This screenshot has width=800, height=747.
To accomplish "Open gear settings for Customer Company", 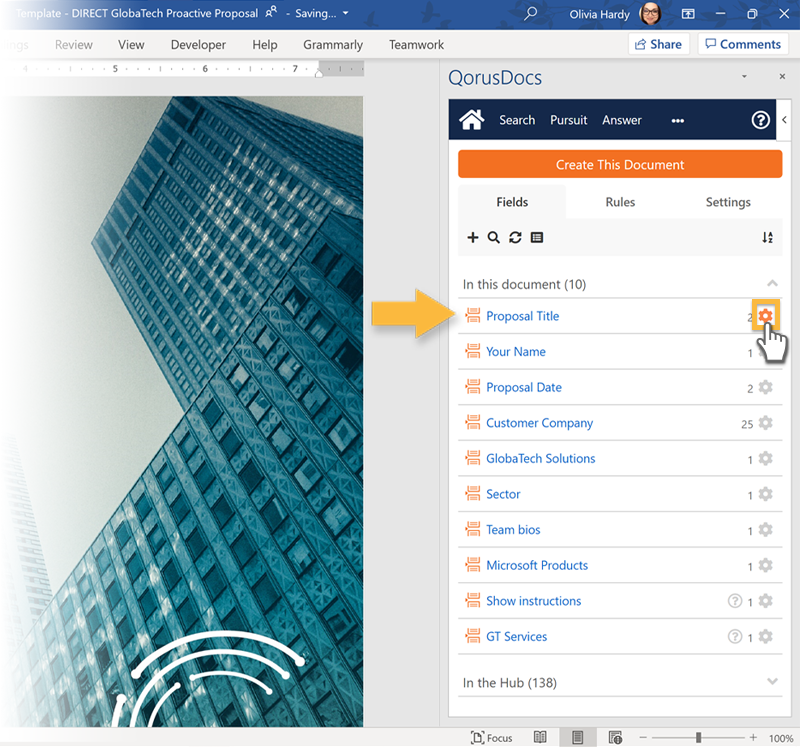I will pyautogui.click(x=765, y=423).
